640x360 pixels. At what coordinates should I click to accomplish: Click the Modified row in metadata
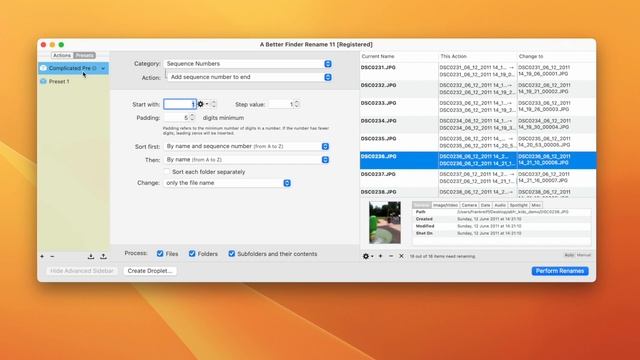pos(502,226)
